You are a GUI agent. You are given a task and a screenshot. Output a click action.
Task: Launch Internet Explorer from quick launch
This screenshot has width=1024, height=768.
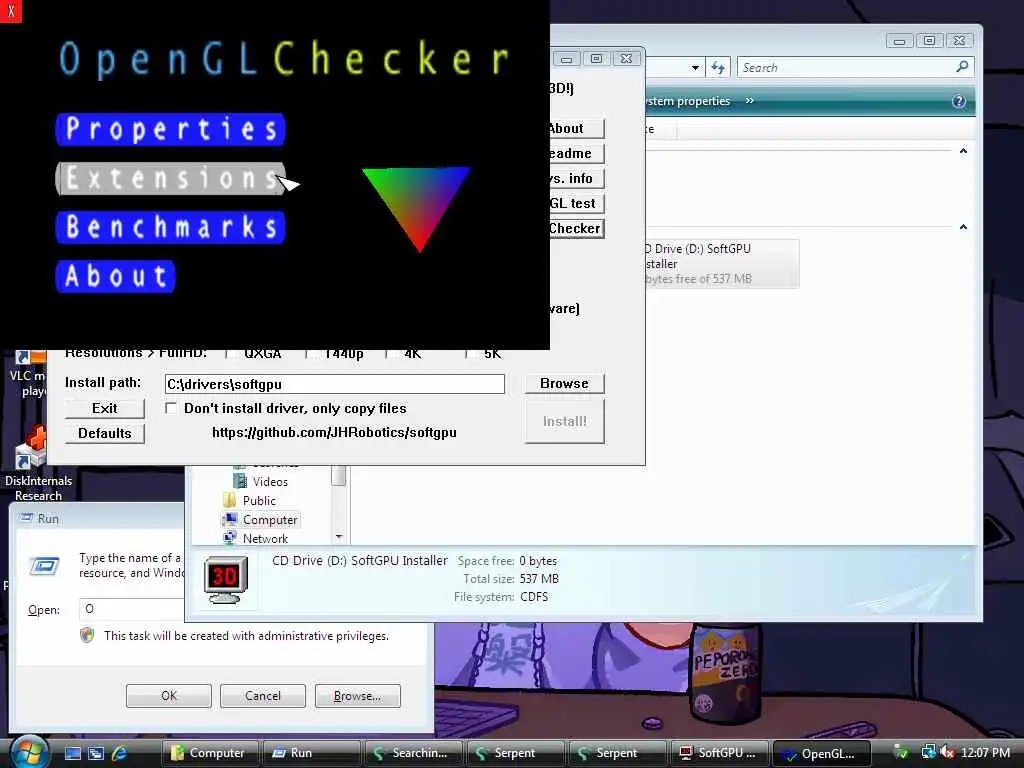tap(120, 753)
